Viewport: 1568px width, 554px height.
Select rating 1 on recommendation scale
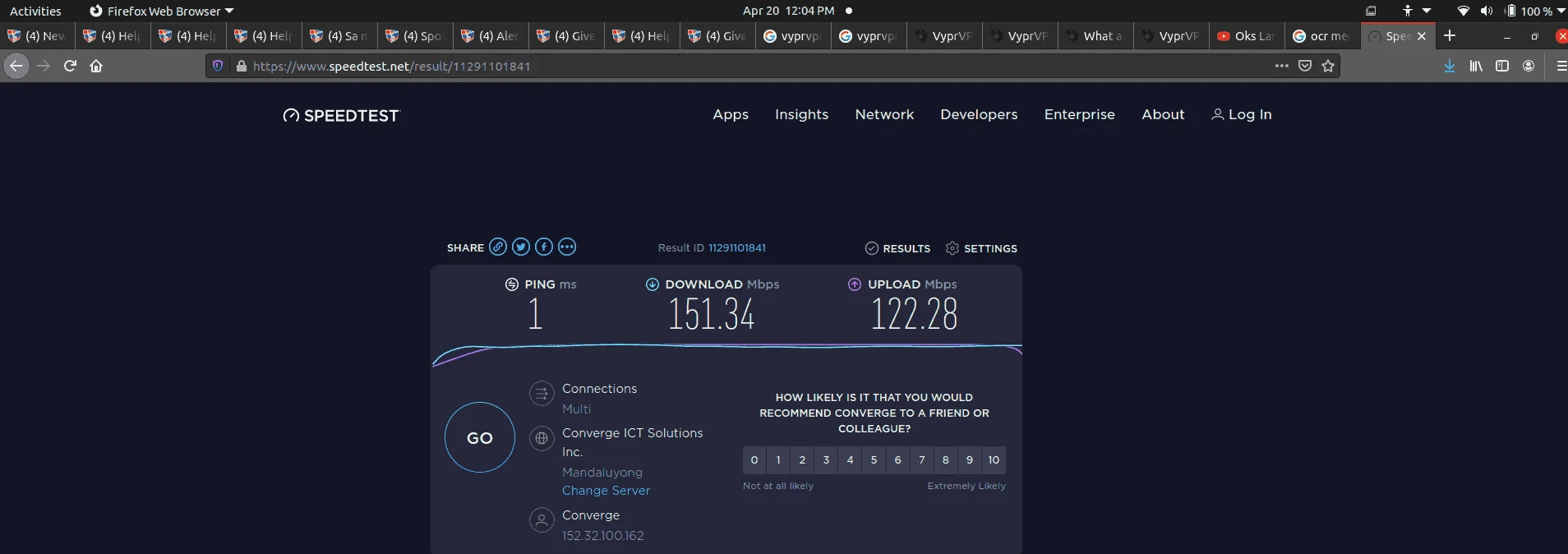click(x=778, y=460)
